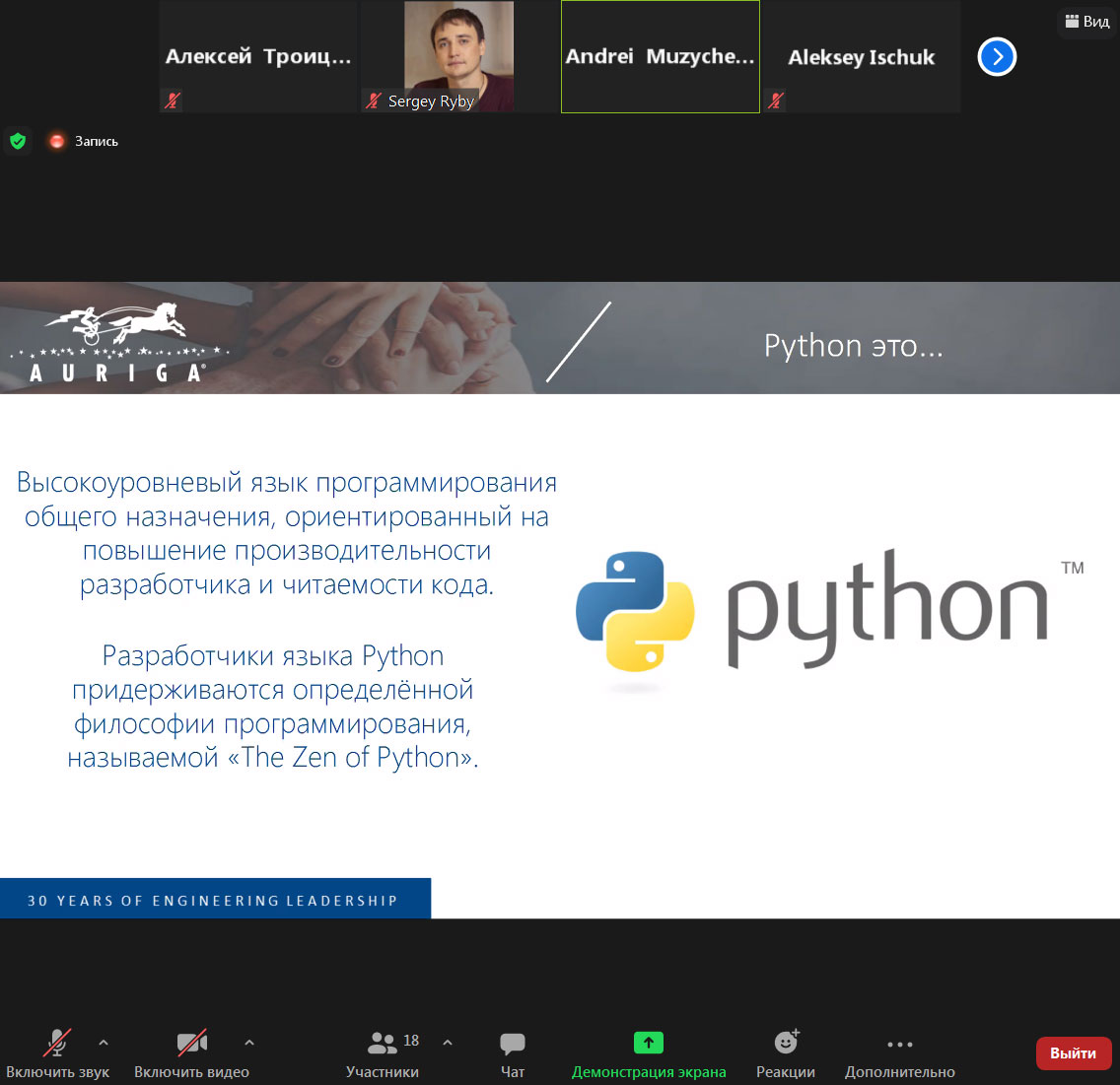Click the slide title 'Python это...'
The height and width of the screenshot is (1085, 1120).
853,346
